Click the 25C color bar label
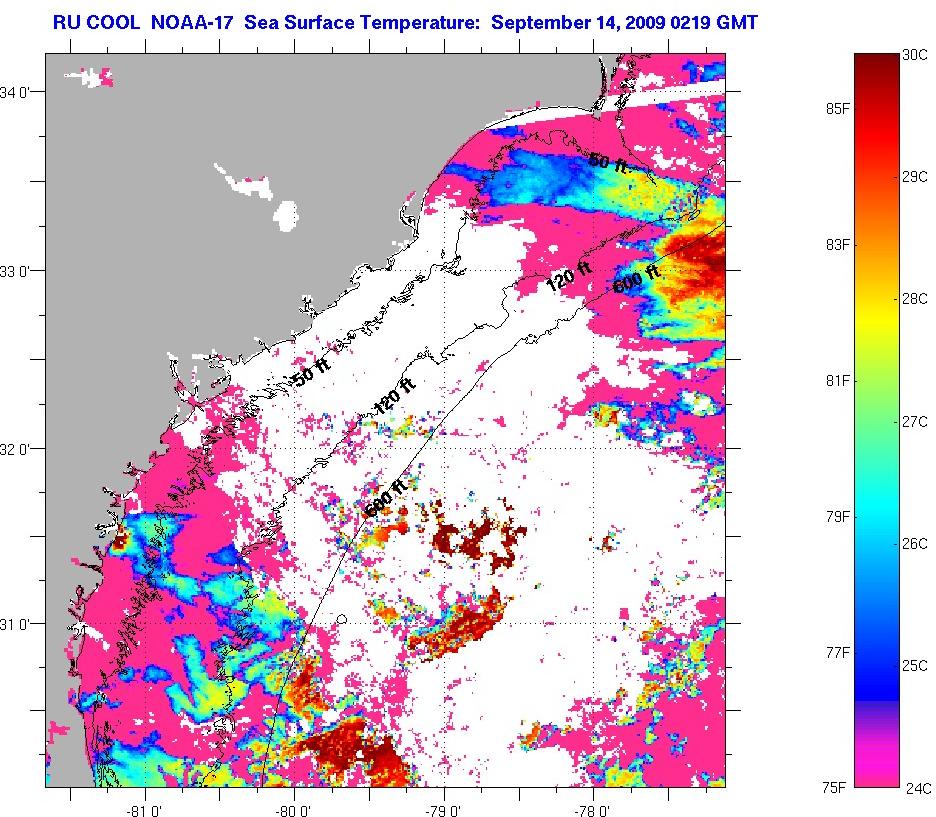This screenshot has height=817, width=936. tap(915, 665)
